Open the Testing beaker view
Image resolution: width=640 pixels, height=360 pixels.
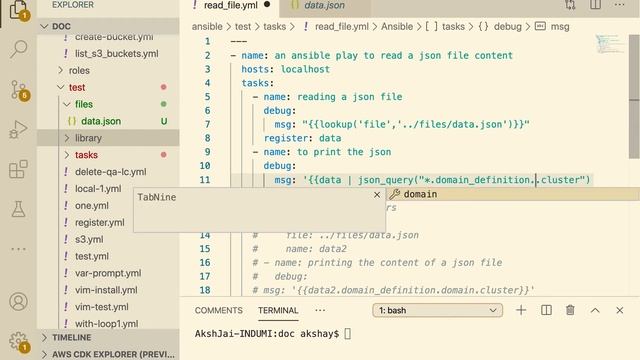[18, 209]
